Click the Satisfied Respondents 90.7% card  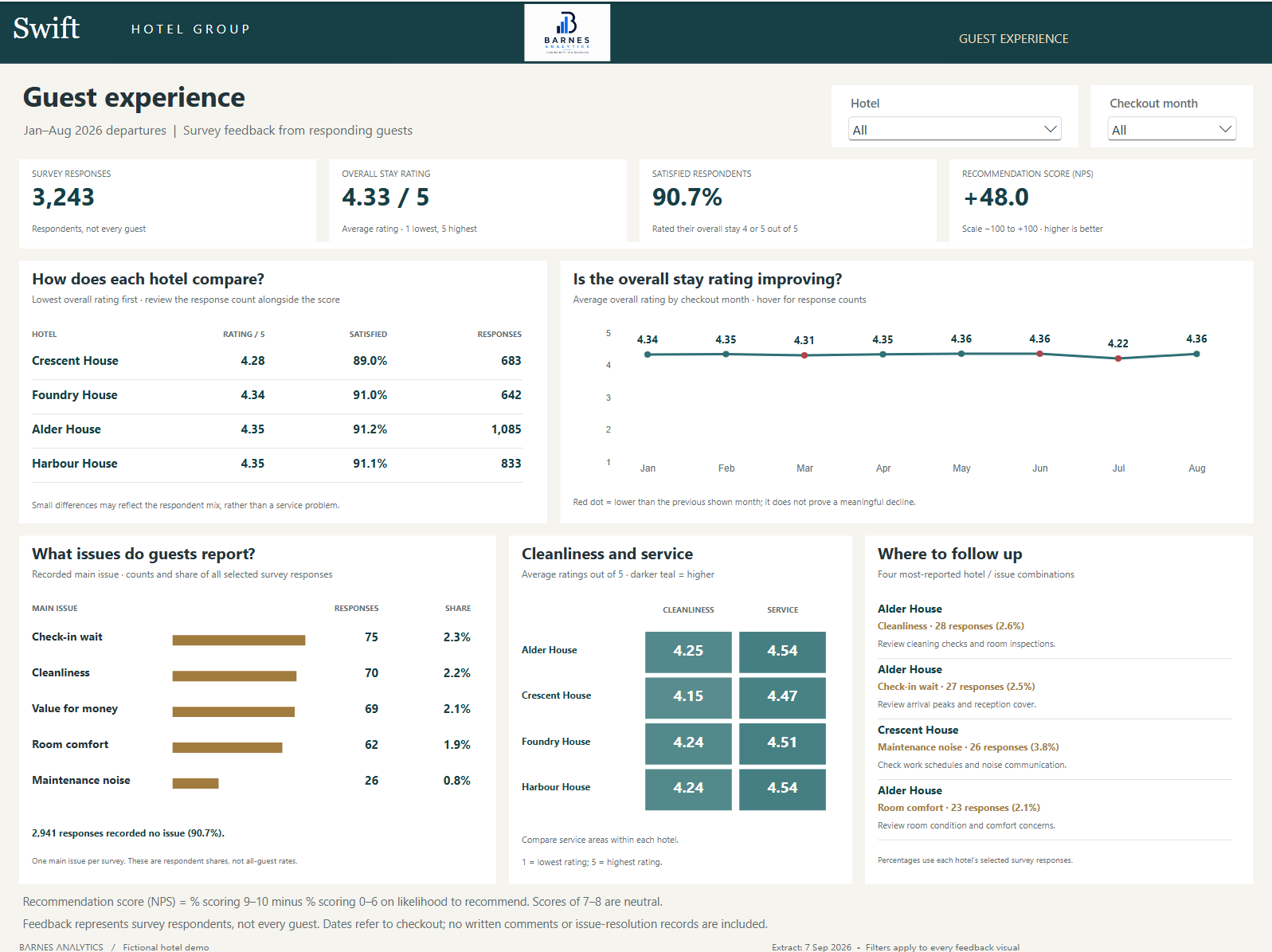coord(788,201)
